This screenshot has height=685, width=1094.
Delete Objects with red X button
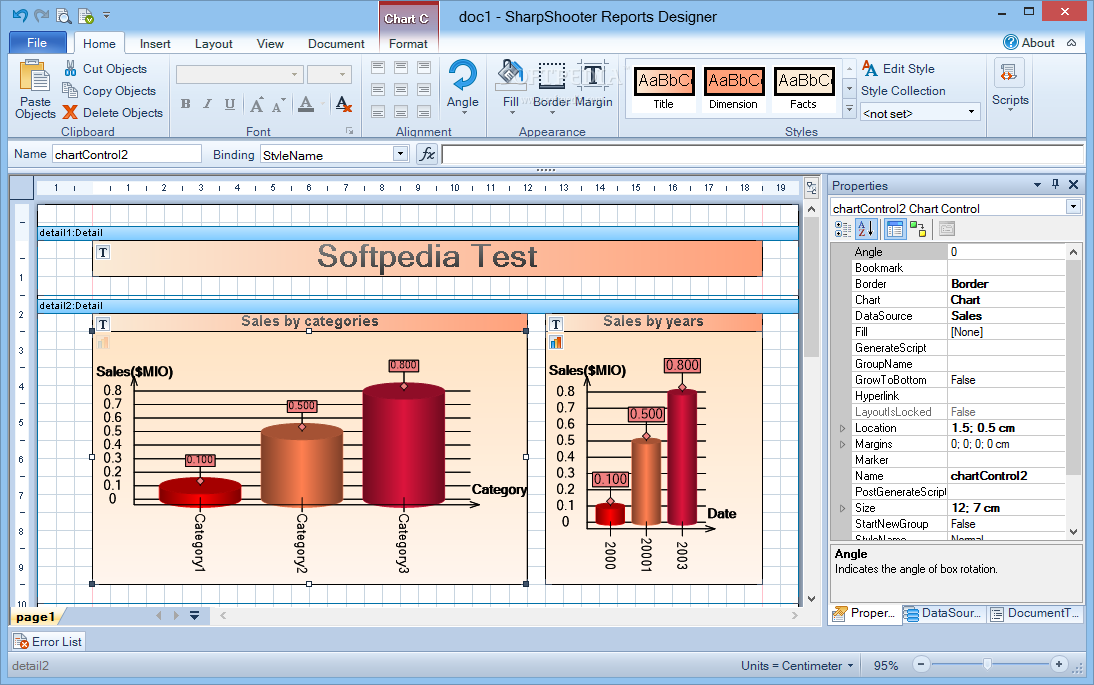[112, 112]
